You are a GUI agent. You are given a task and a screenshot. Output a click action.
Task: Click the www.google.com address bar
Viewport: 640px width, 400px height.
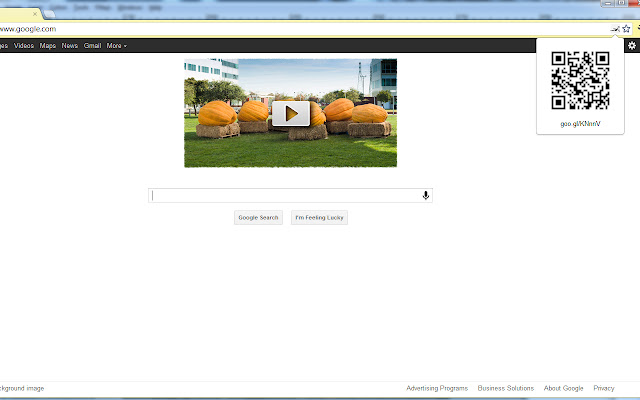pos(302,29)
